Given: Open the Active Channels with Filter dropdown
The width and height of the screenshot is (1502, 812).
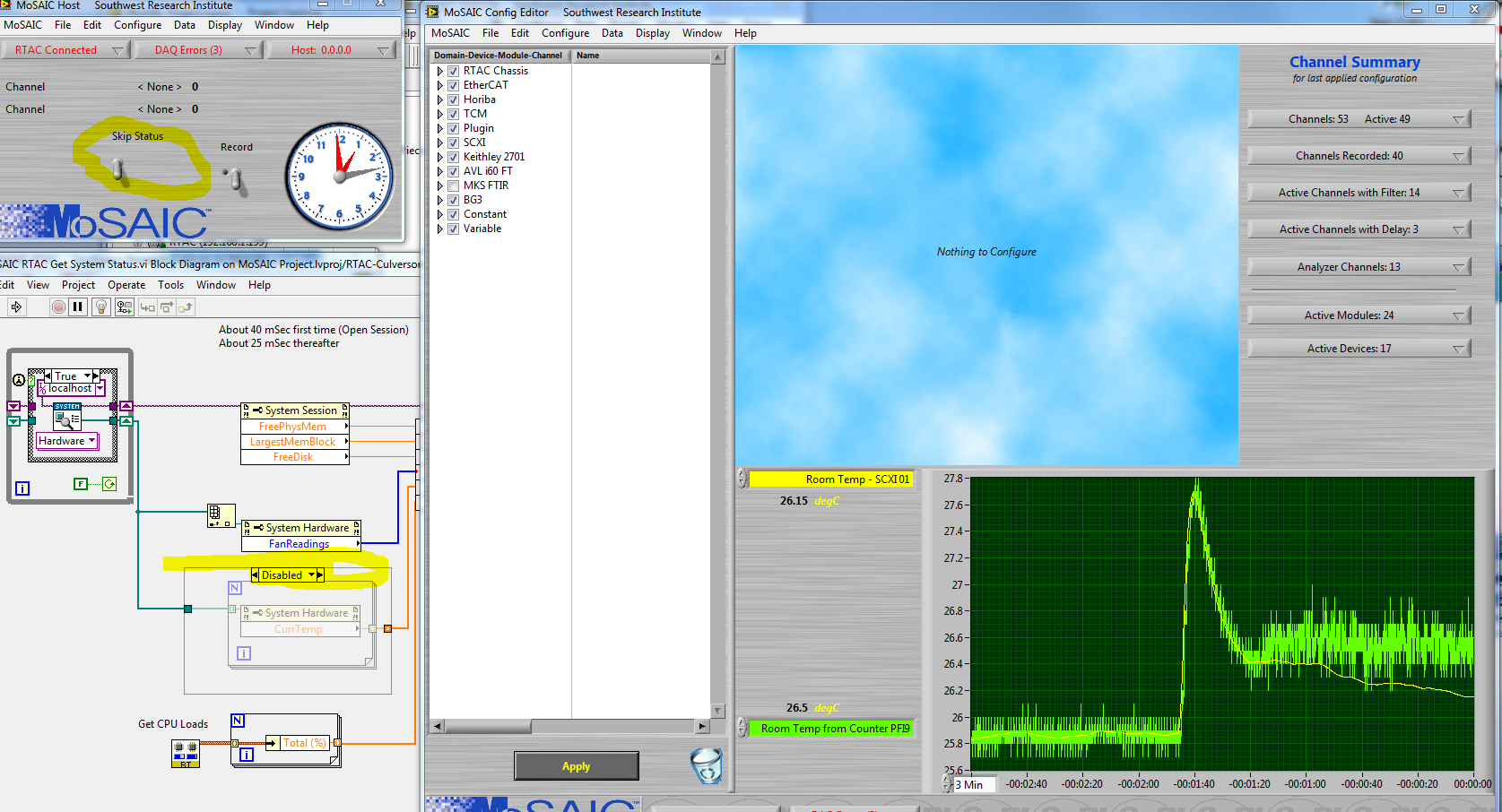Looking at the screenshot, I should [x=1359, y=193].
